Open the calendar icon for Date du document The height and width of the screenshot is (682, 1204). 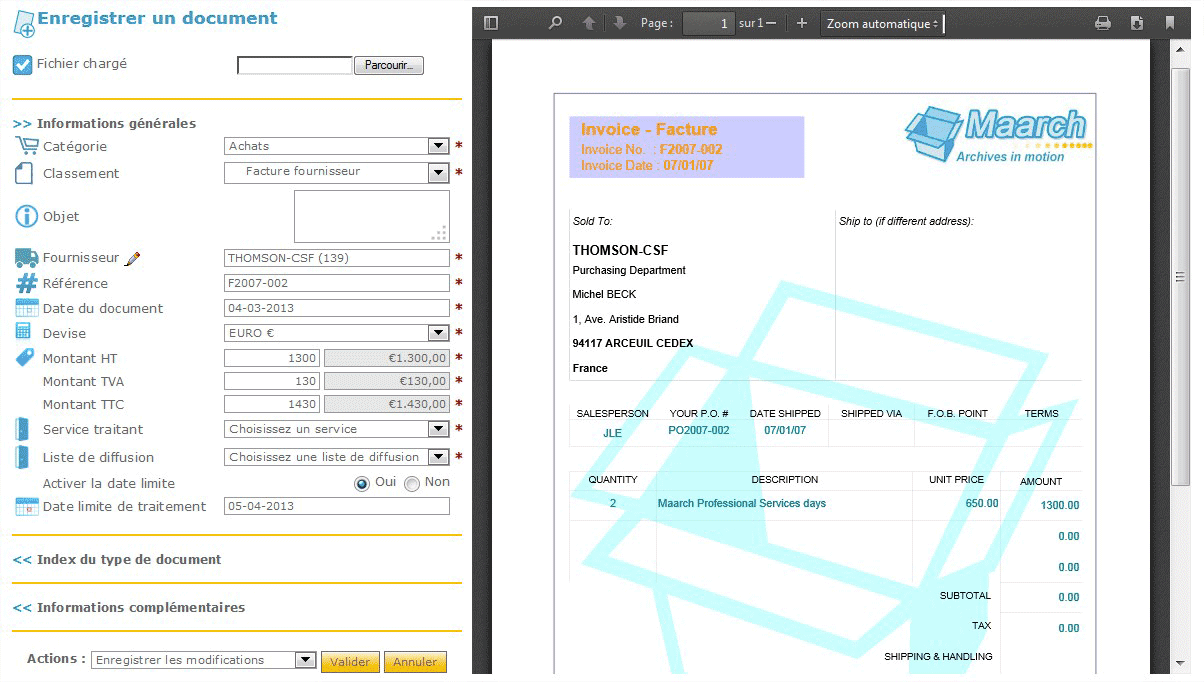coord(26,308)
